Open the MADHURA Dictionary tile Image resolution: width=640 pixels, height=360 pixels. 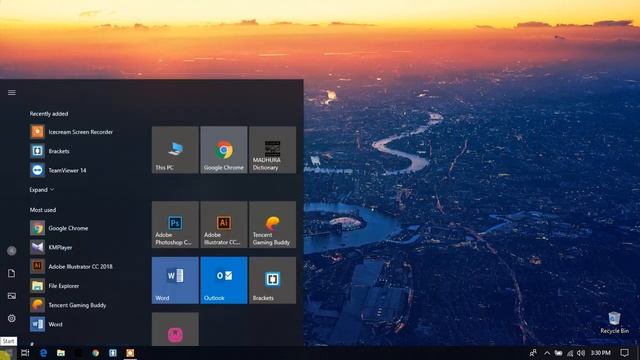click(x=273, y=150)
